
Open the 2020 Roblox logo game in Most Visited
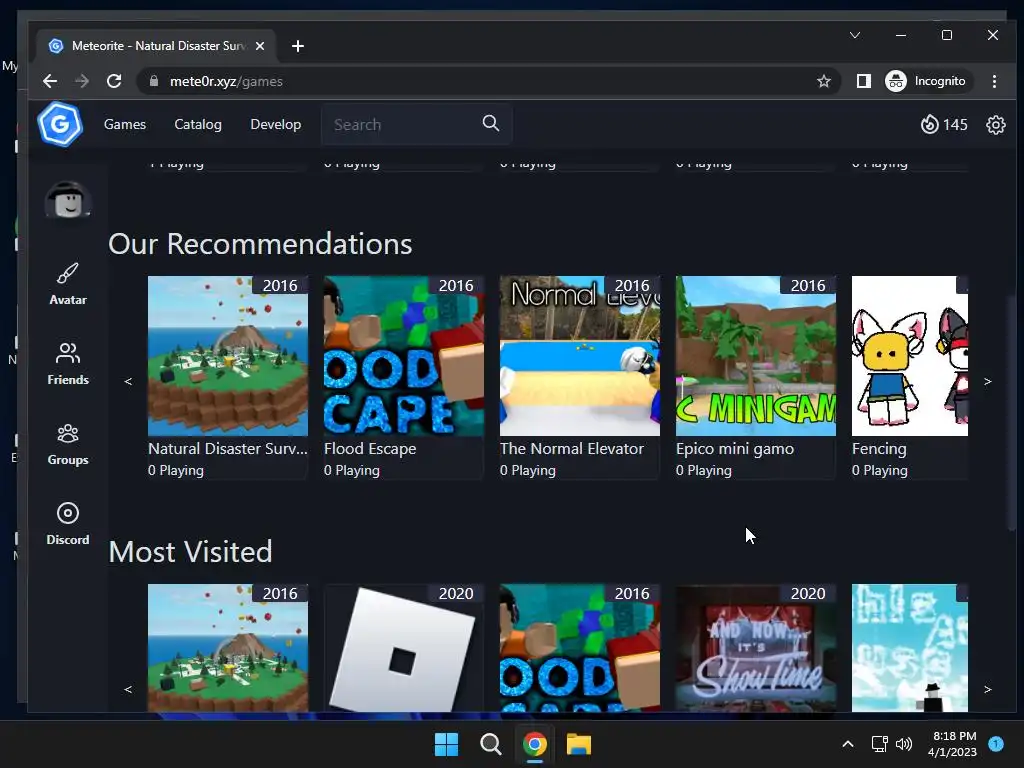click(x=404, y=648)
